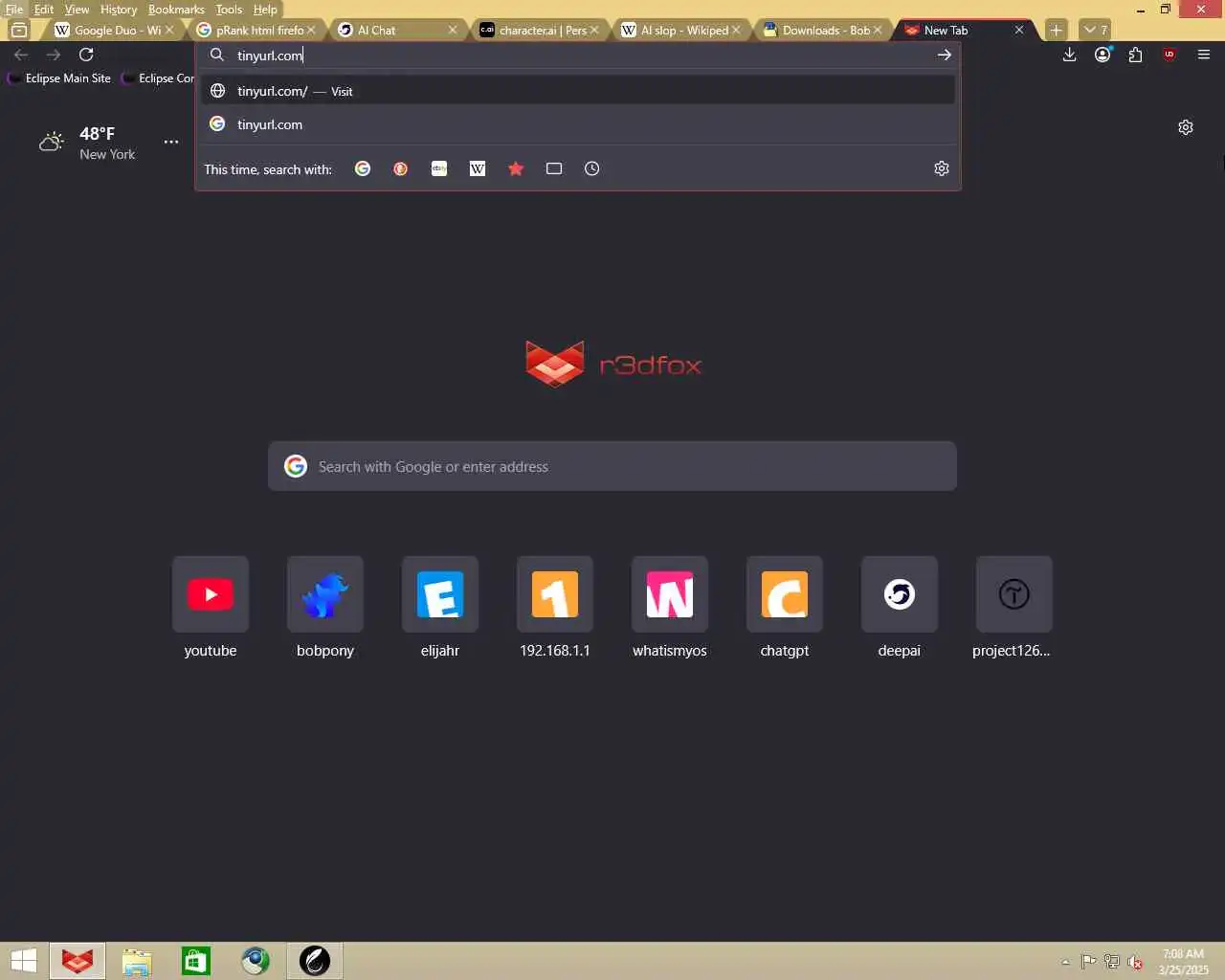Screen dimensions: 1225x980
Task: Select the tinyurl.com/ Visit suggestion
Action: pyautogui.click(x=578, y=91)
